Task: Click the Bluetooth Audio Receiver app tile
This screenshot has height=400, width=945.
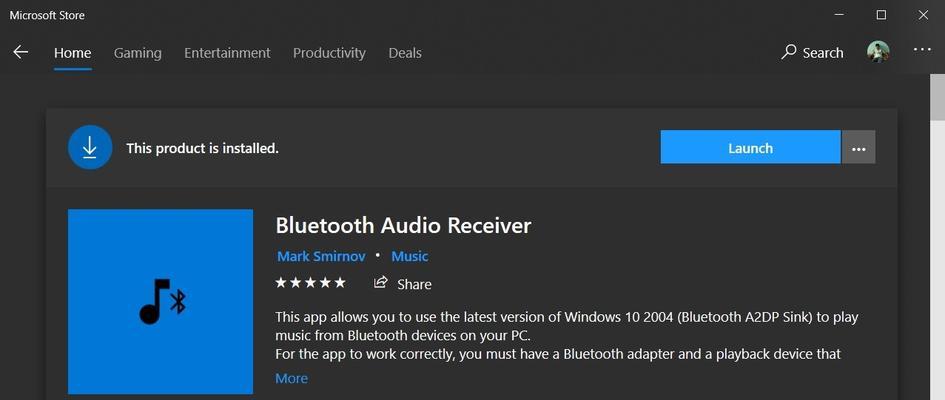Action: coord(160,301)
